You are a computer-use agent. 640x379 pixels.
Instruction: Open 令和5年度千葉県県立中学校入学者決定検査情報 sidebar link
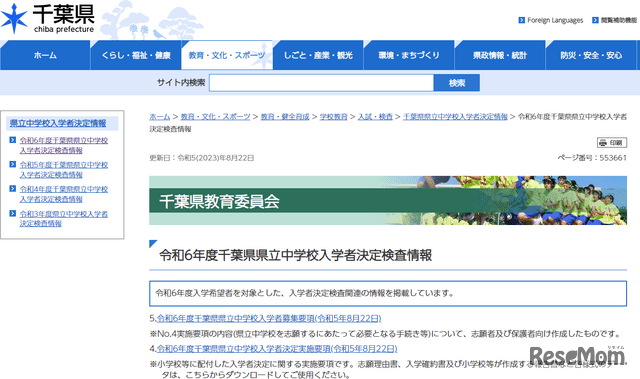coord(64,170)
